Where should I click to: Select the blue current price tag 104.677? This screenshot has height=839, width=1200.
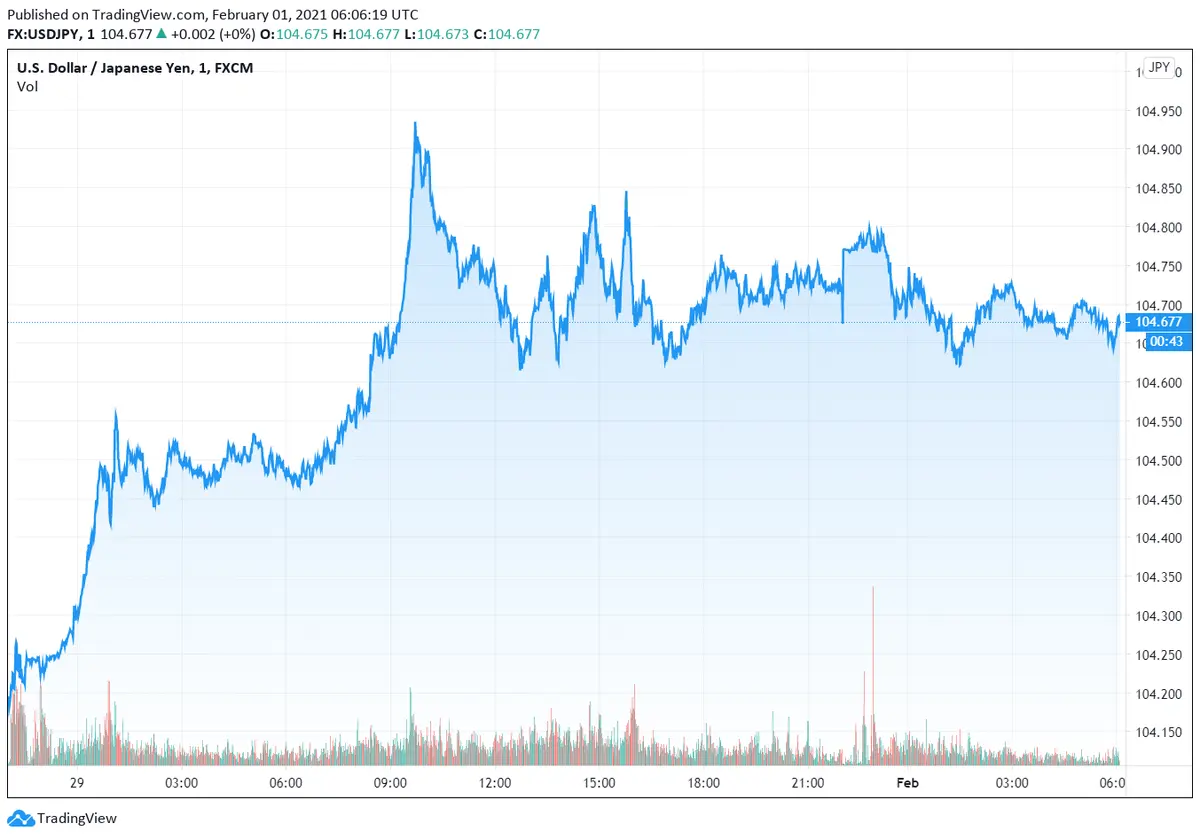tap(1158, 322)
